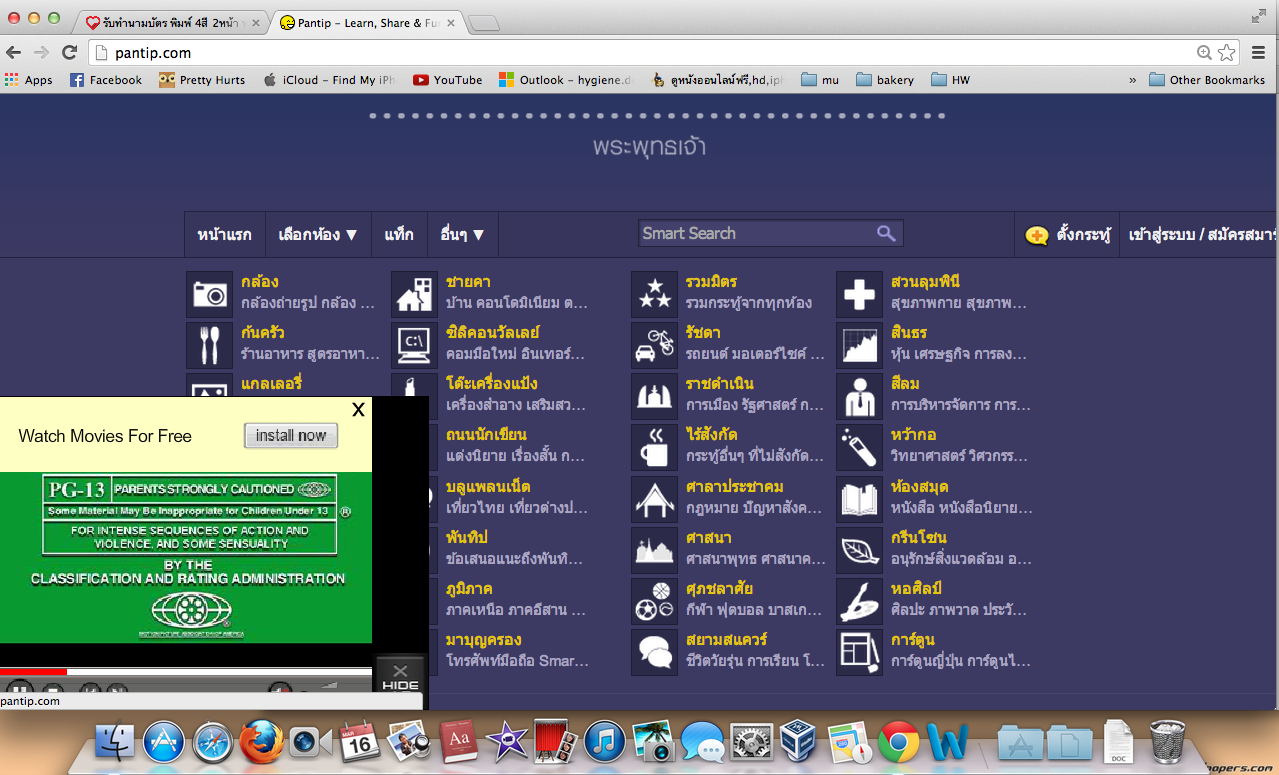Click the zoom magnifier in the address bar
The width and height of the screenshot is (1279, 775).
1204,53
